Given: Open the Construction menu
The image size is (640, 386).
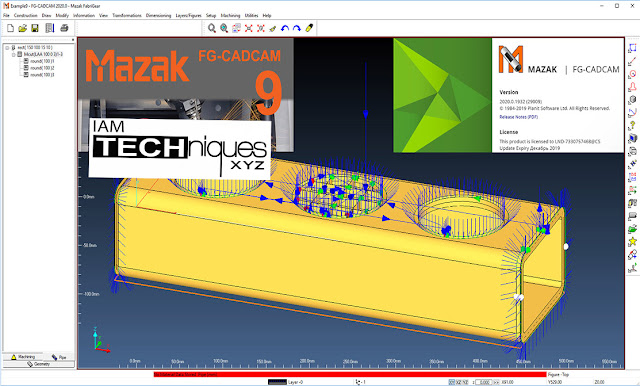Looking at the screenshot, I should (x=25, y=16).
